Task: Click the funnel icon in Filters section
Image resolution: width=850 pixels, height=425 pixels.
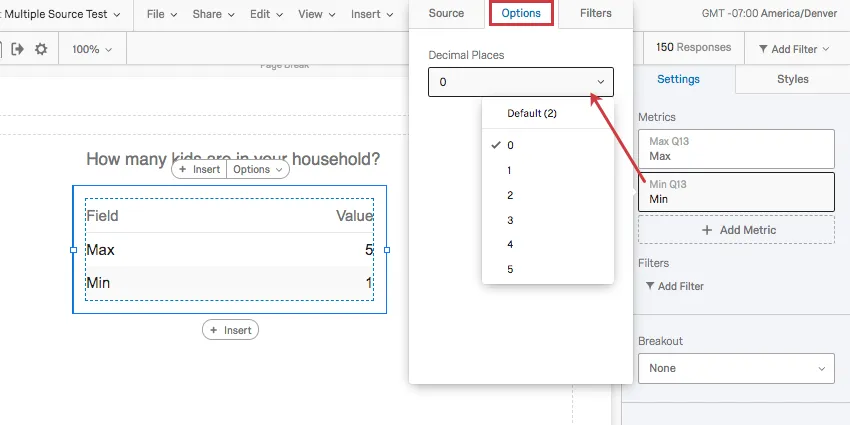Action: tap(650, 286)
